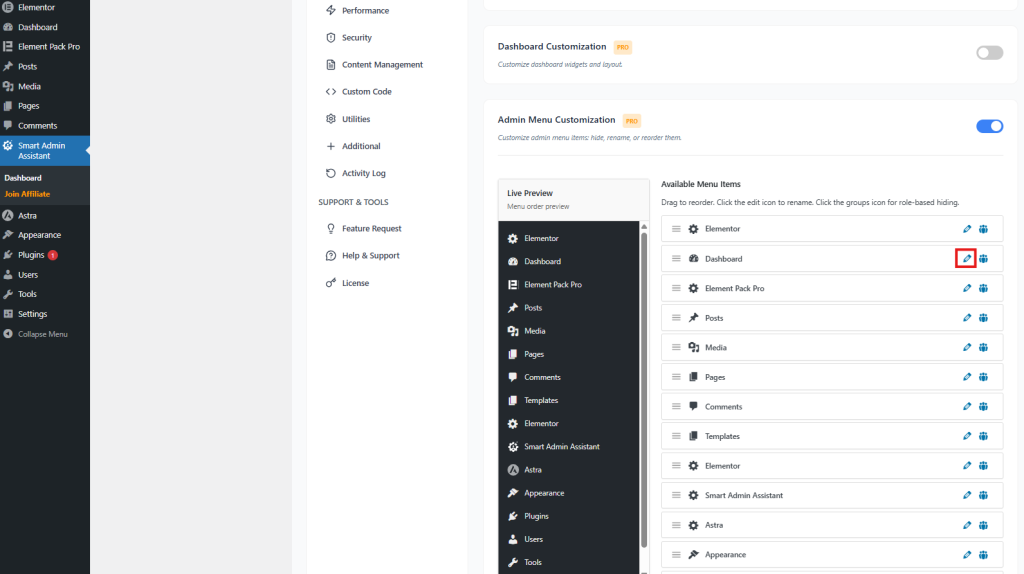Open Performance settings section

(357, 10)
